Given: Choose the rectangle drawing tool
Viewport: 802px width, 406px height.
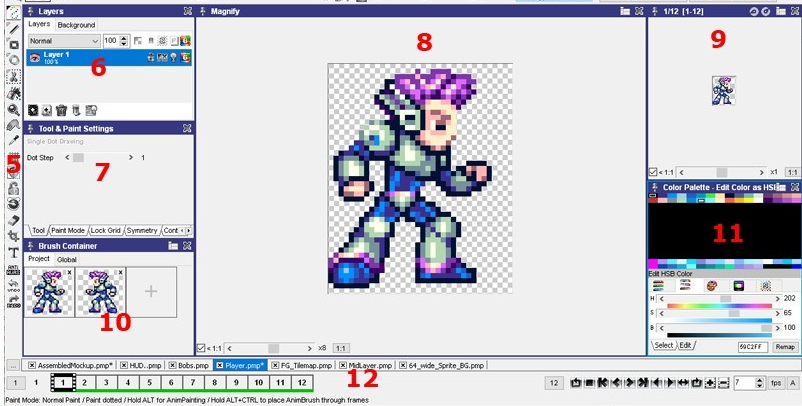Looking at the screenshot, I should click(14, 45).
